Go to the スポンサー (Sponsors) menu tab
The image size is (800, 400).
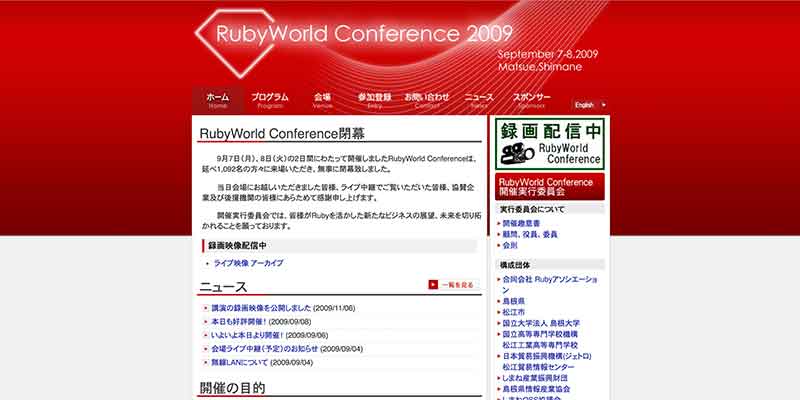pyautogui.click(x=532, y=101)
